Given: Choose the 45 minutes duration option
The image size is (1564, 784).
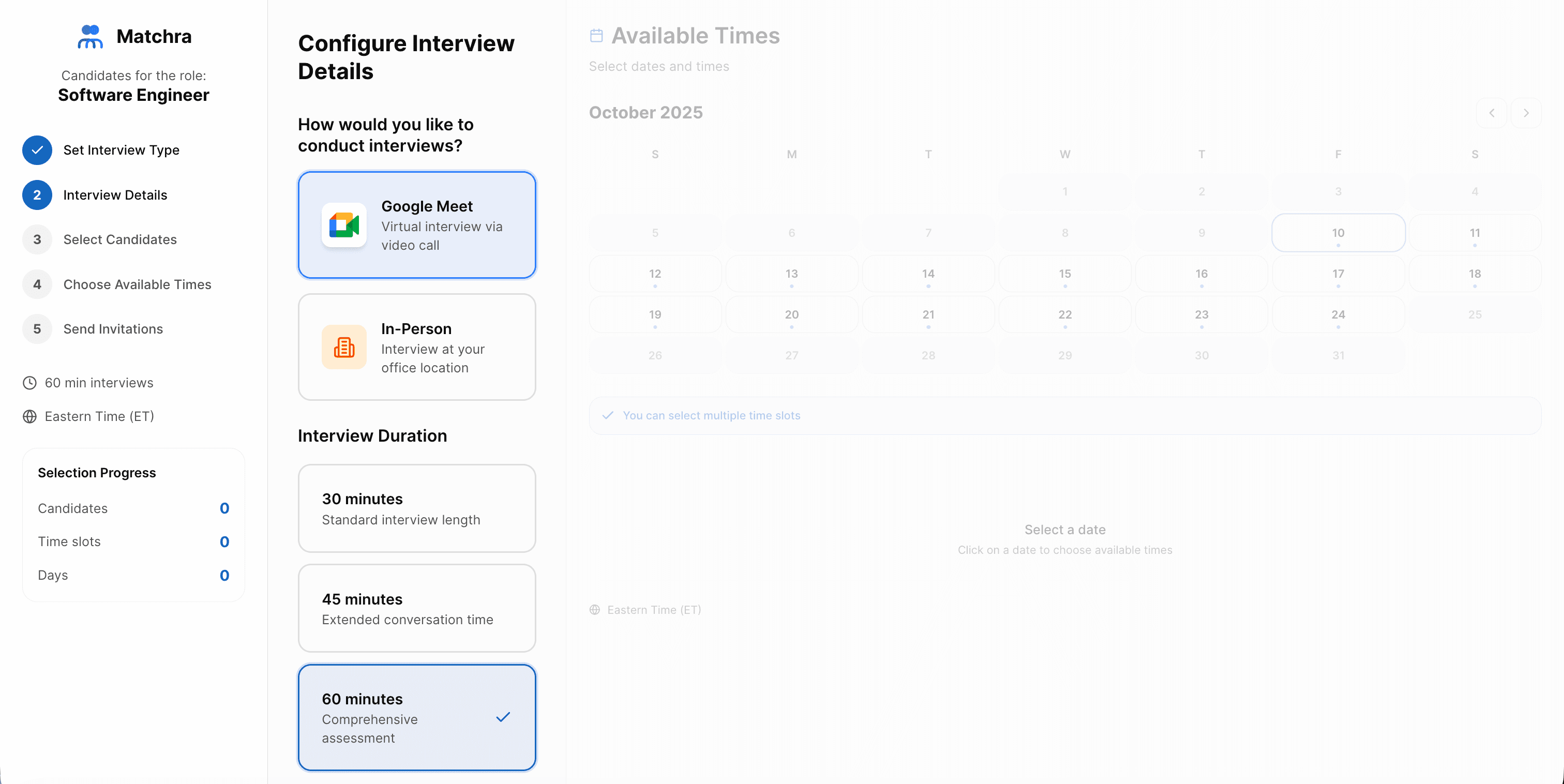Looking at the screenshot, I should [x=416, y=609].
